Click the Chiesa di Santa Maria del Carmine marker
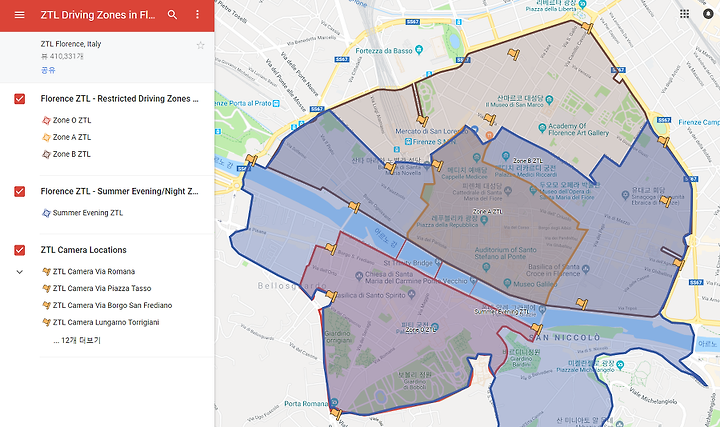This screenshot has height=427, width=720. [359, 276]
